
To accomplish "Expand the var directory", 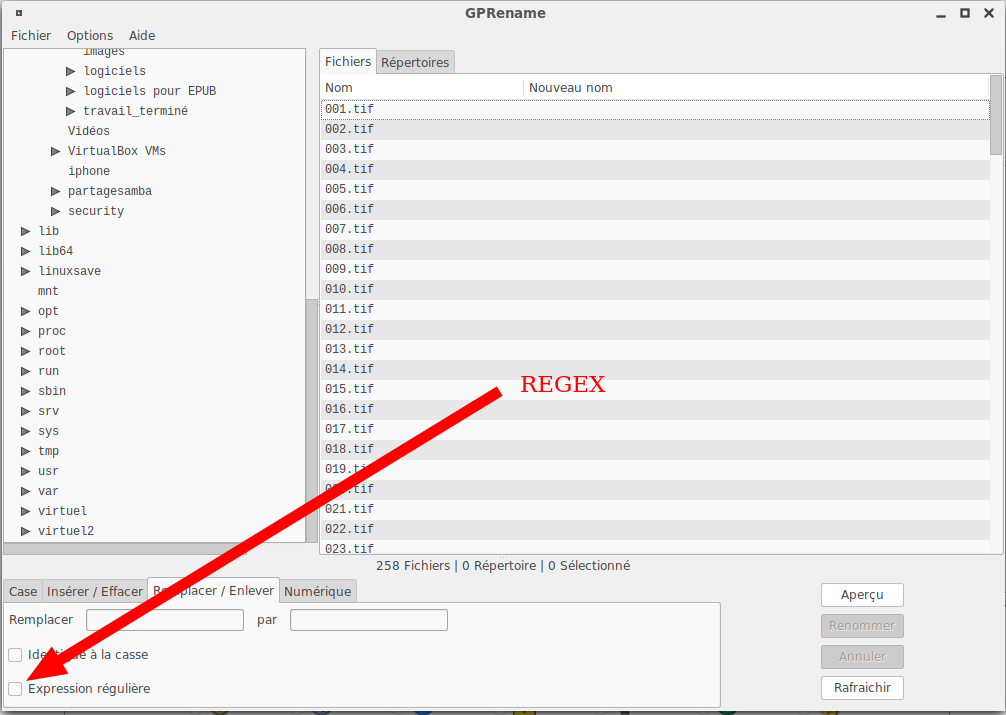I will (x=26, y=491).
